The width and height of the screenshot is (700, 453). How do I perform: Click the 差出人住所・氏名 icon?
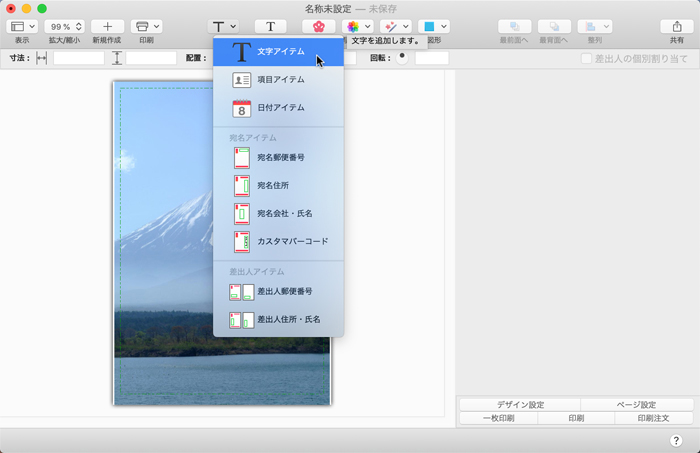click(241, 320)
